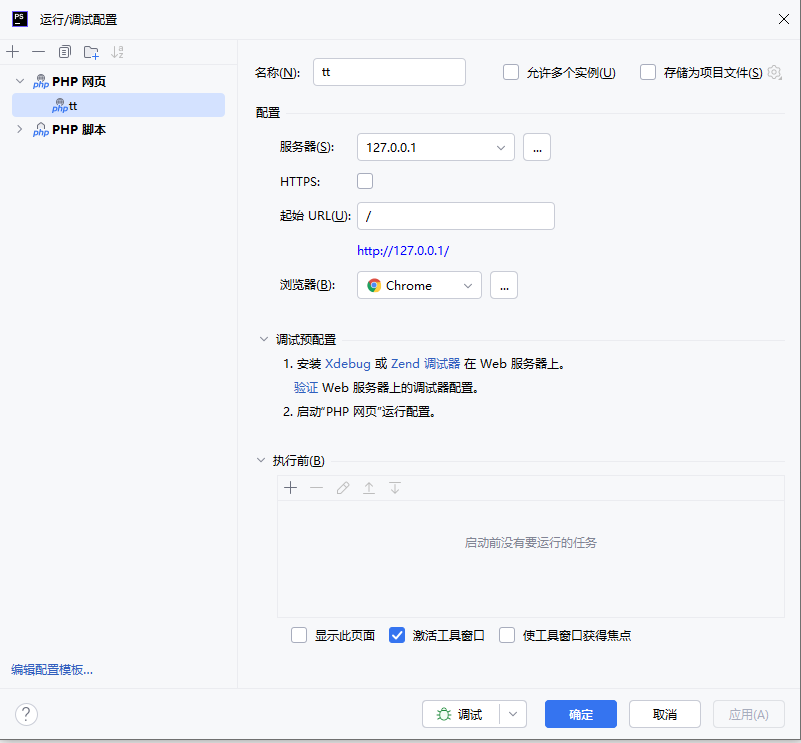Image resolution: width=801 pixels, height=743 pixels.
Task: Click the 应用(A) button
Action: coord(748,714)
